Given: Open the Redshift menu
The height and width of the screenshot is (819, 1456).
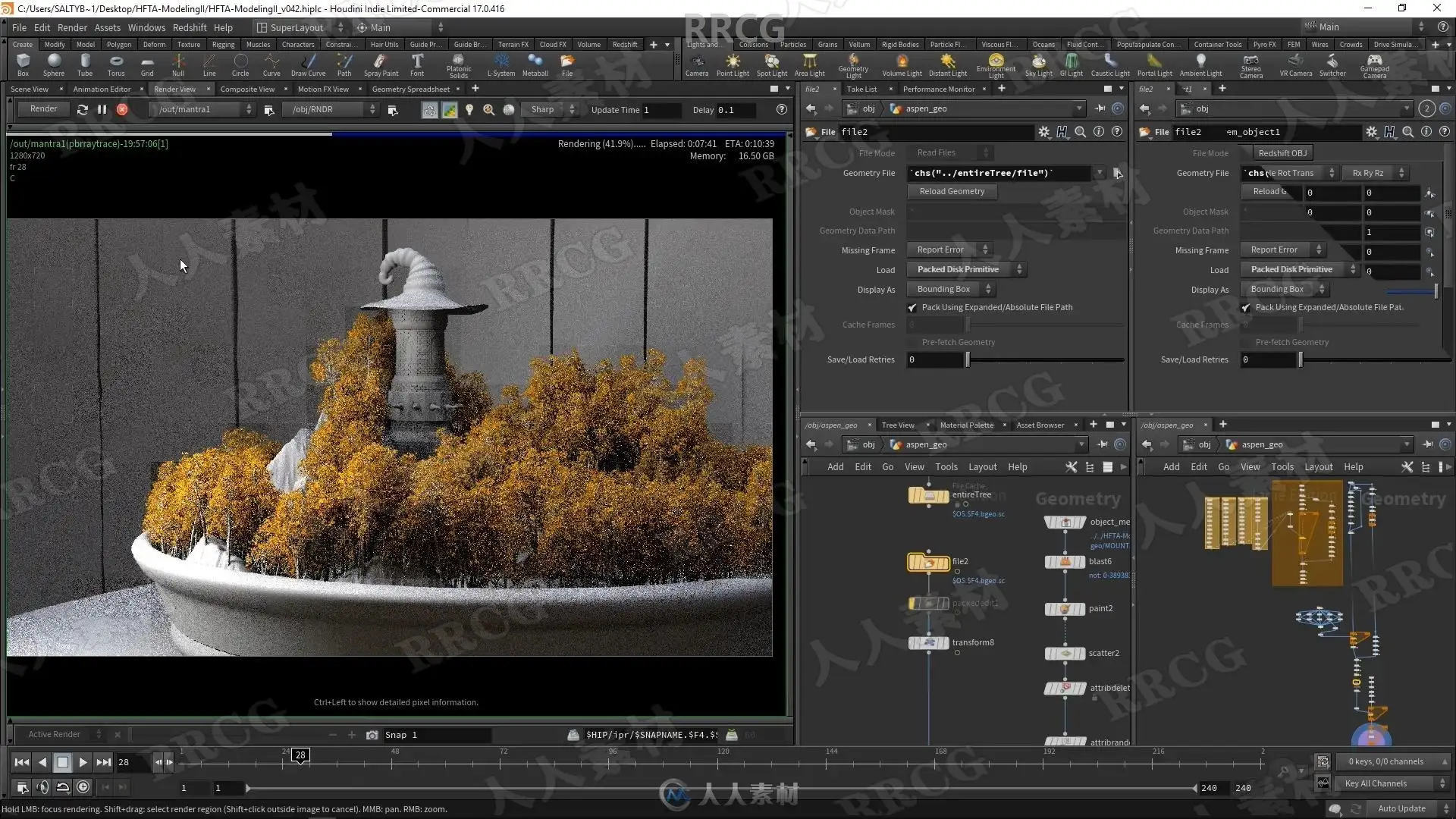Looking at the screenshot, I should click(189, 27).
